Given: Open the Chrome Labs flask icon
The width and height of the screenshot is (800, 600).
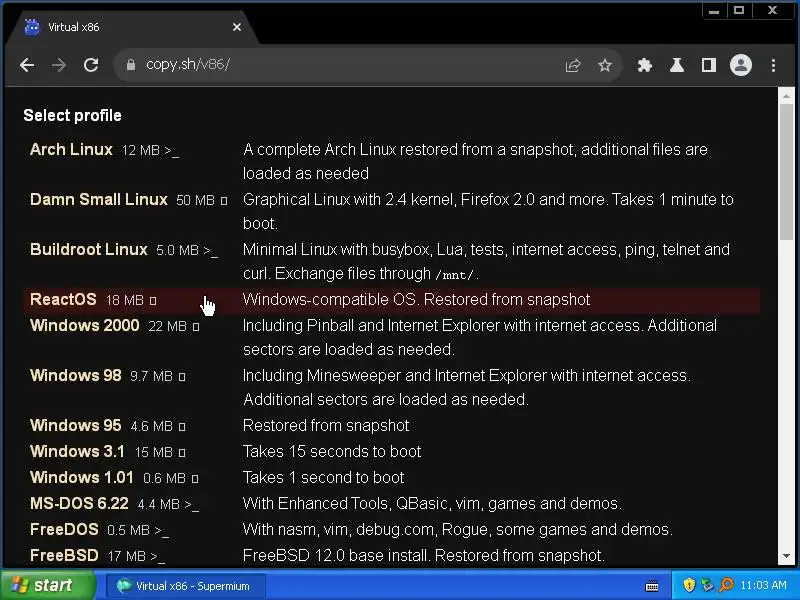Looking at the screenshot, I should pyautogui.click(x=677, y=65).
